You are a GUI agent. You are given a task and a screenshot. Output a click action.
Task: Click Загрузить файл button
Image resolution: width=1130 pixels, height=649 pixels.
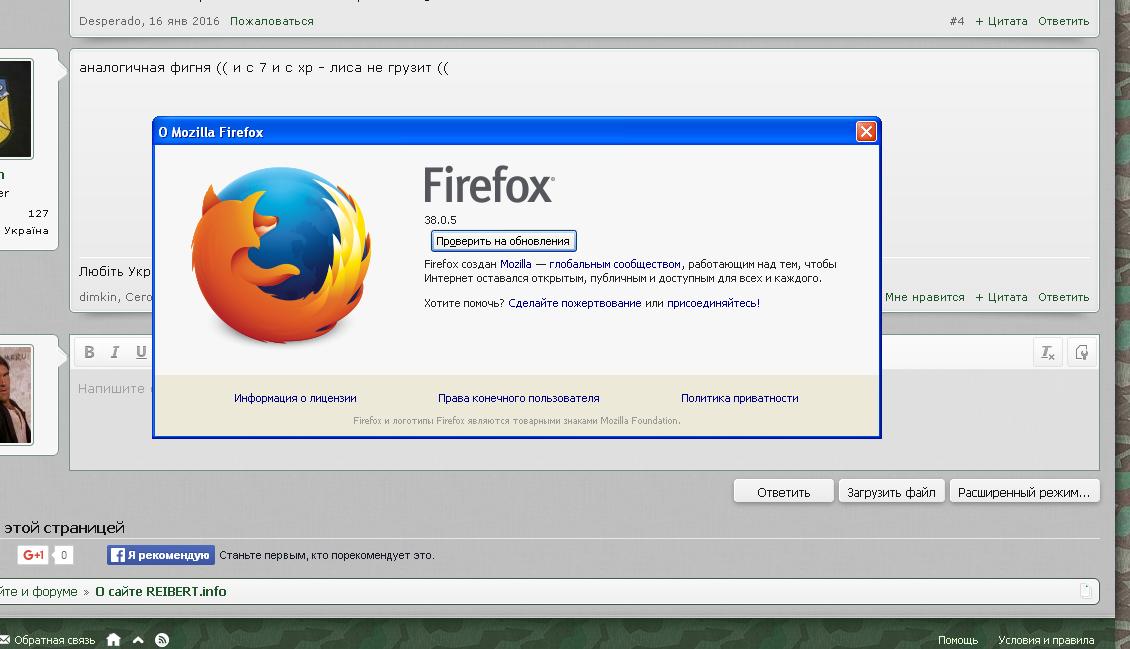coord(891,492)
